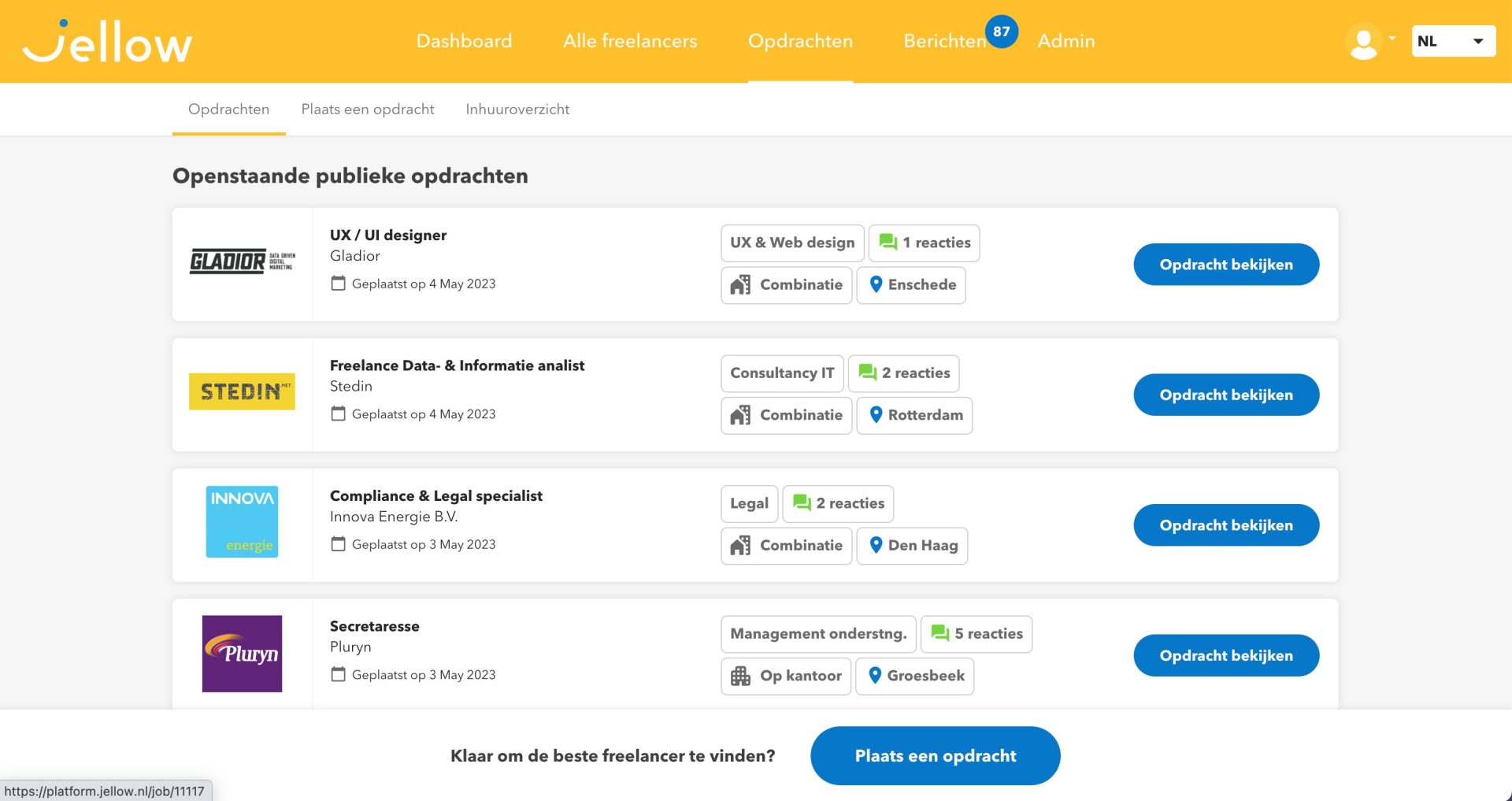This screenshot has width=1512, height=801.
Task: Click the Plaats een opdracht button at bottom
Action: (935, 755)
